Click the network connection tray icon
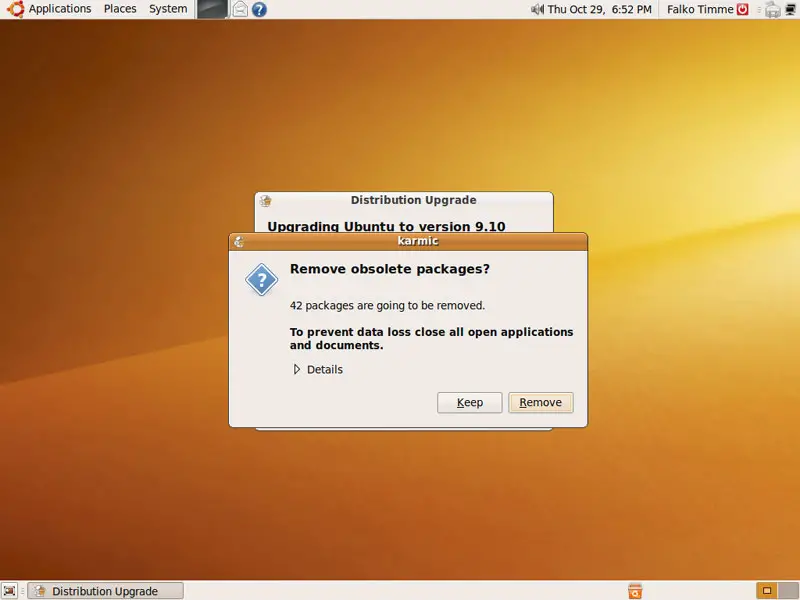The width and height of the screenshot is (800, 600). [x=791, y=10]
